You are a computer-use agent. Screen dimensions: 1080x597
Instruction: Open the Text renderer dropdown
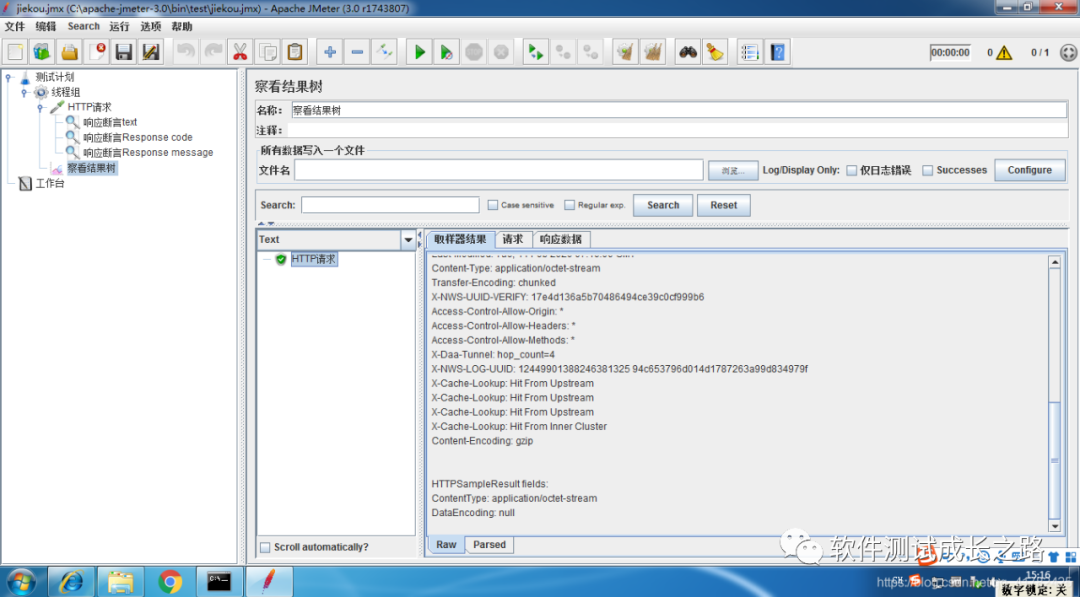(408, 240)
